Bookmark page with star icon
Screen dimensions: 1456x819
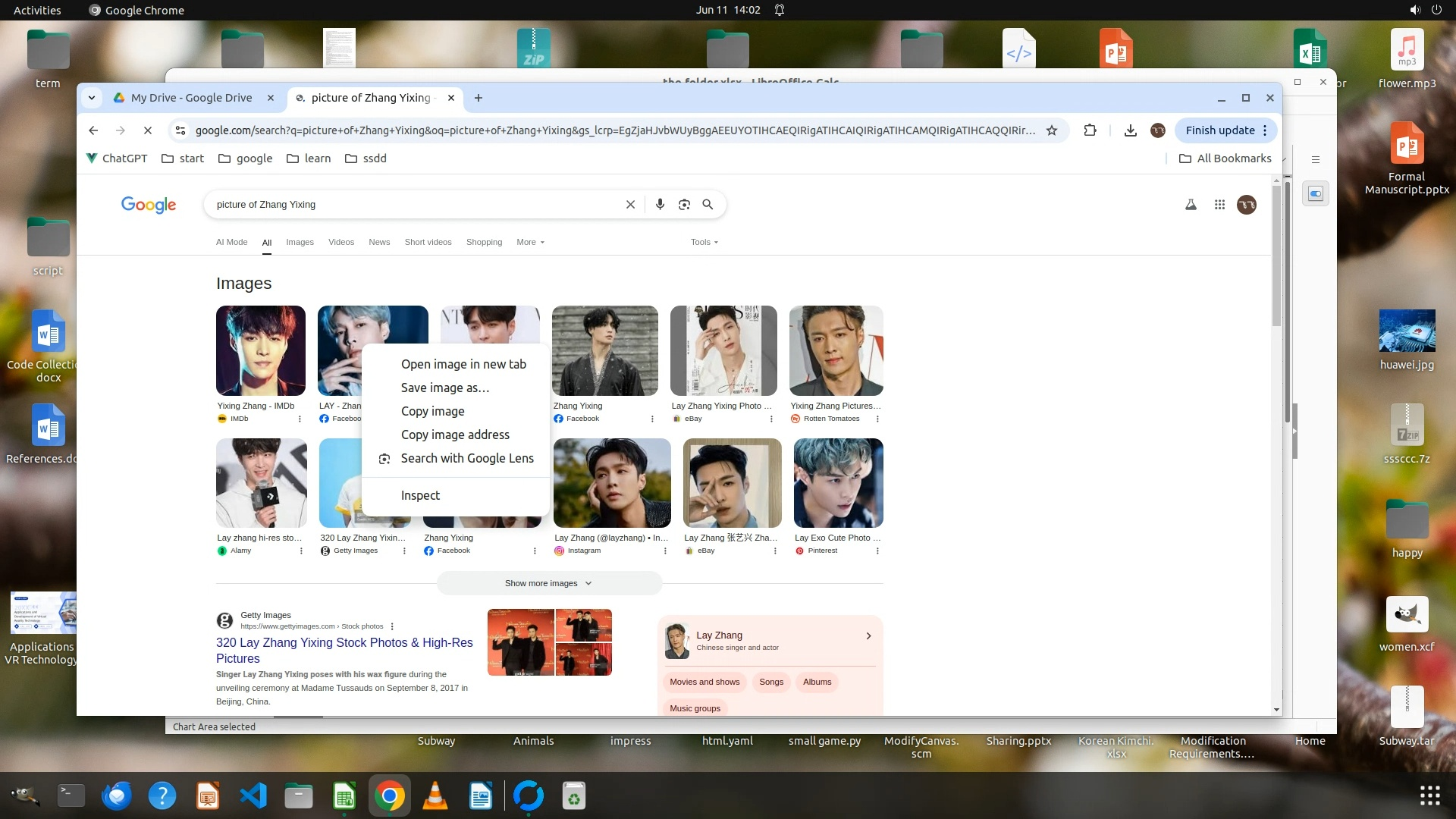(1052, 130)
